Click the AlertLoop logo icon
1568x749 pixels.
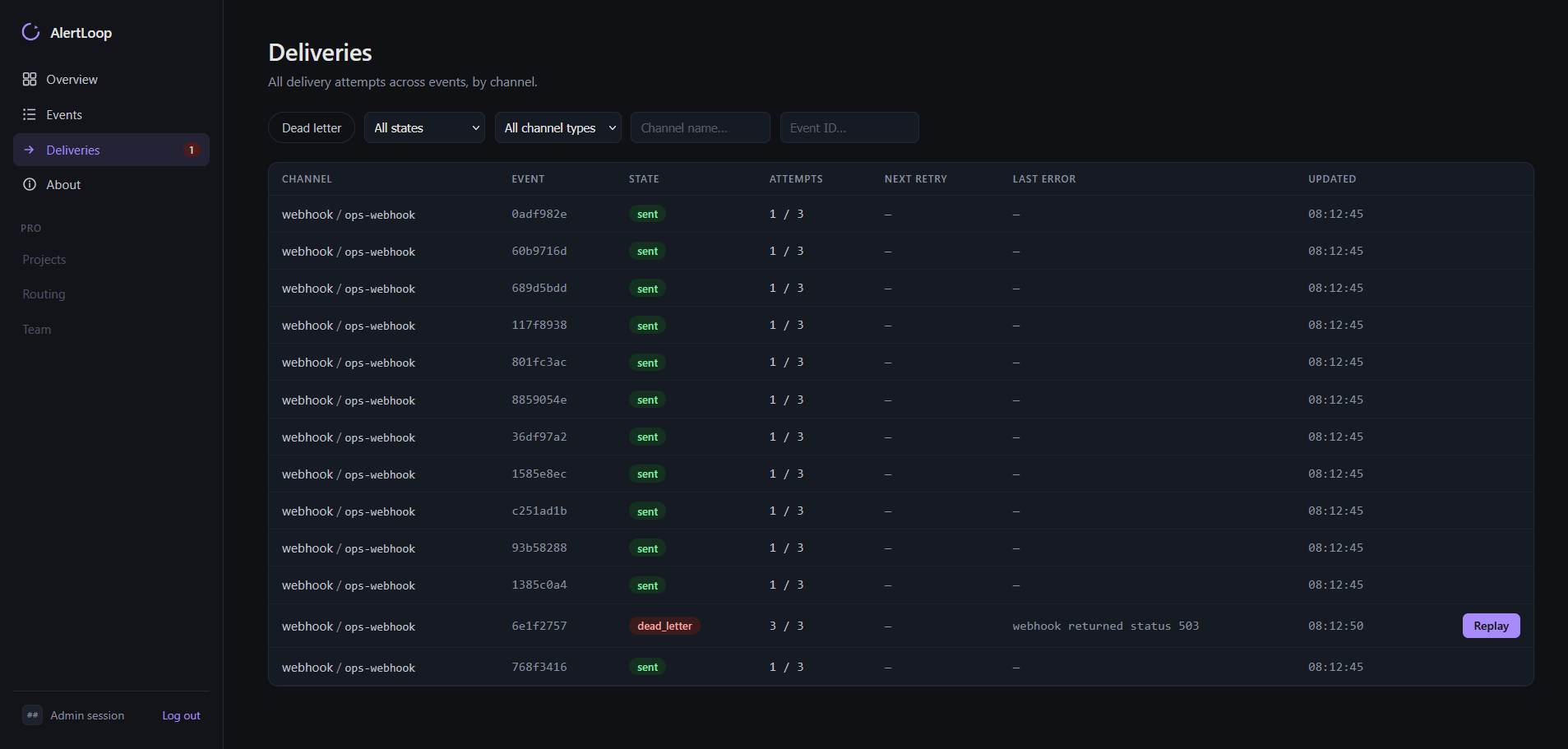tap(30, 32)
